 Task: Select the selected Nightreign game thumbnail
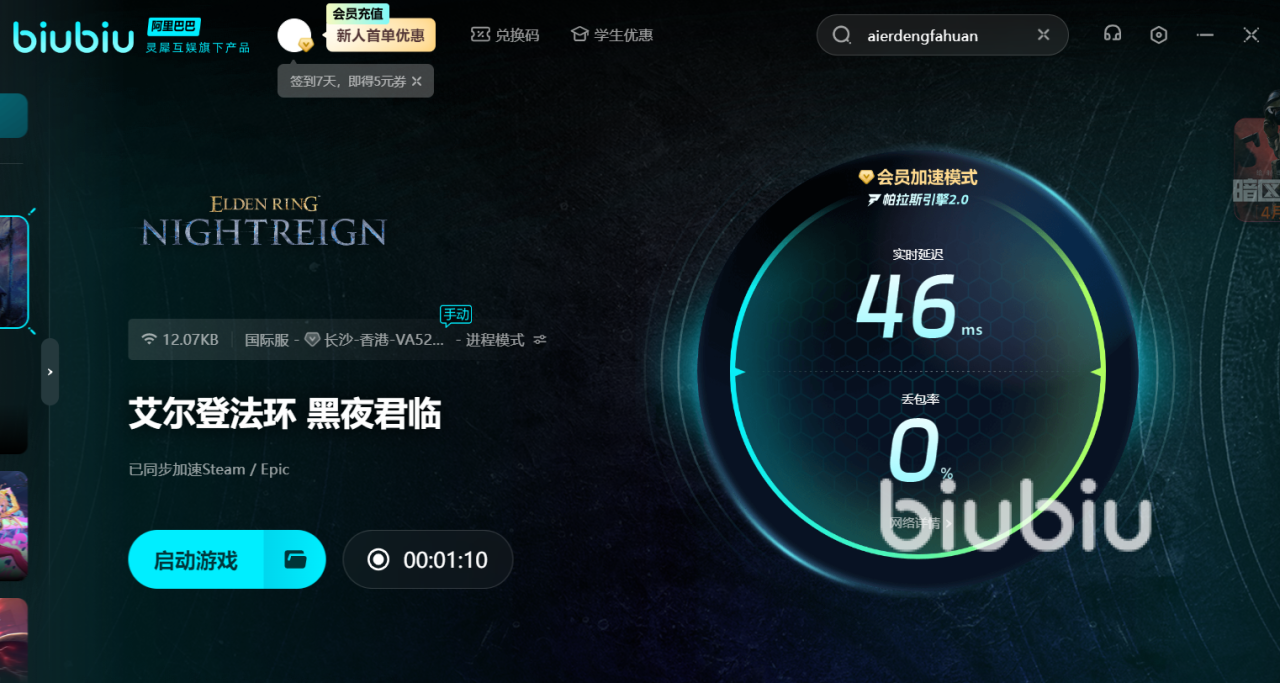tap(14, 272)
